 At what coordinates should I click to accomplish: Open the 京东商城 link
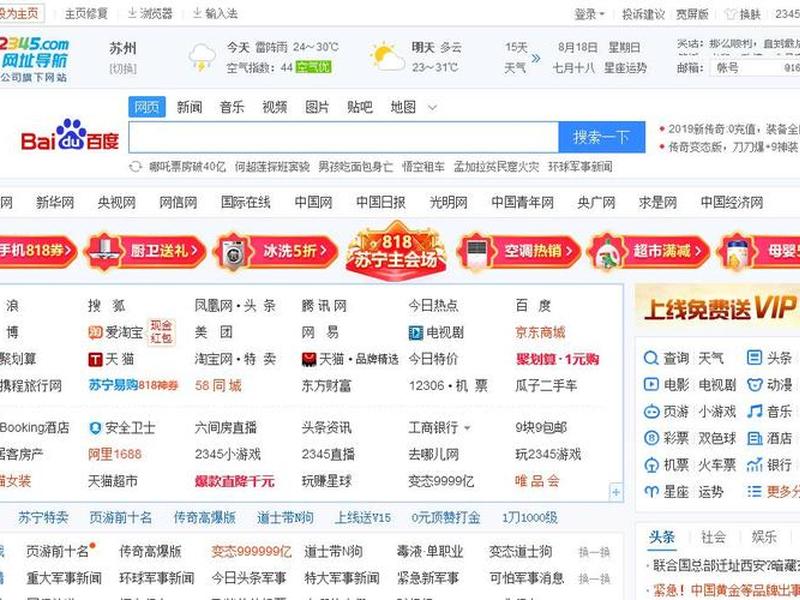click(x=540, y=333)
